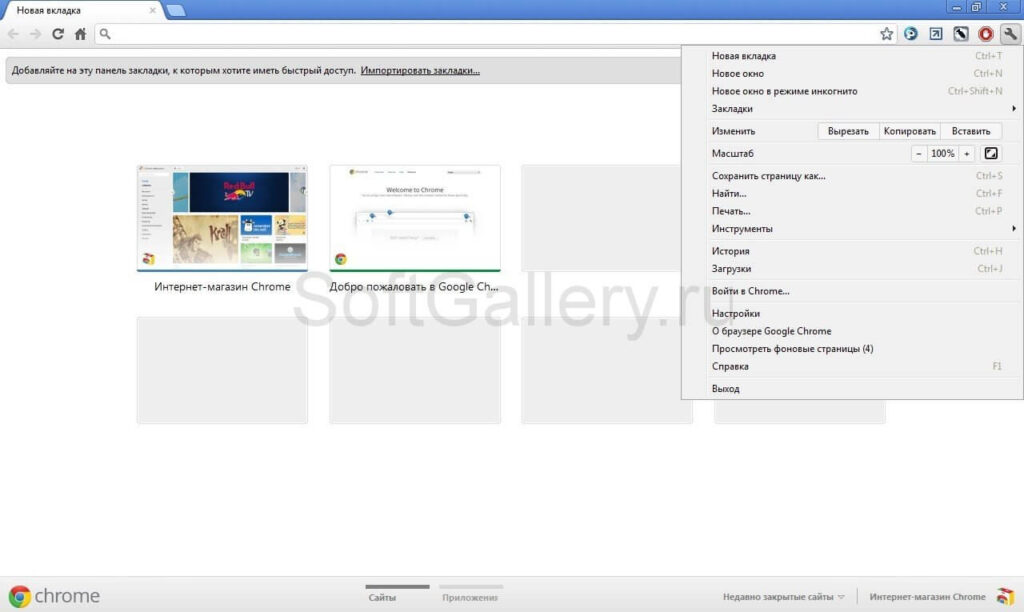Open the red circle extension icon
The height and width of the screenshot is (612, 1024).
pos(985,34)
